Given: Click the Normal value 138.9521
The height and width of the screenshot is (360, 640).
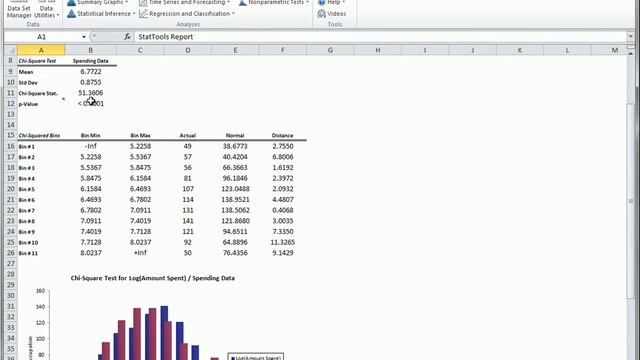Looking at the screenshot, I should tap(235, 200).
